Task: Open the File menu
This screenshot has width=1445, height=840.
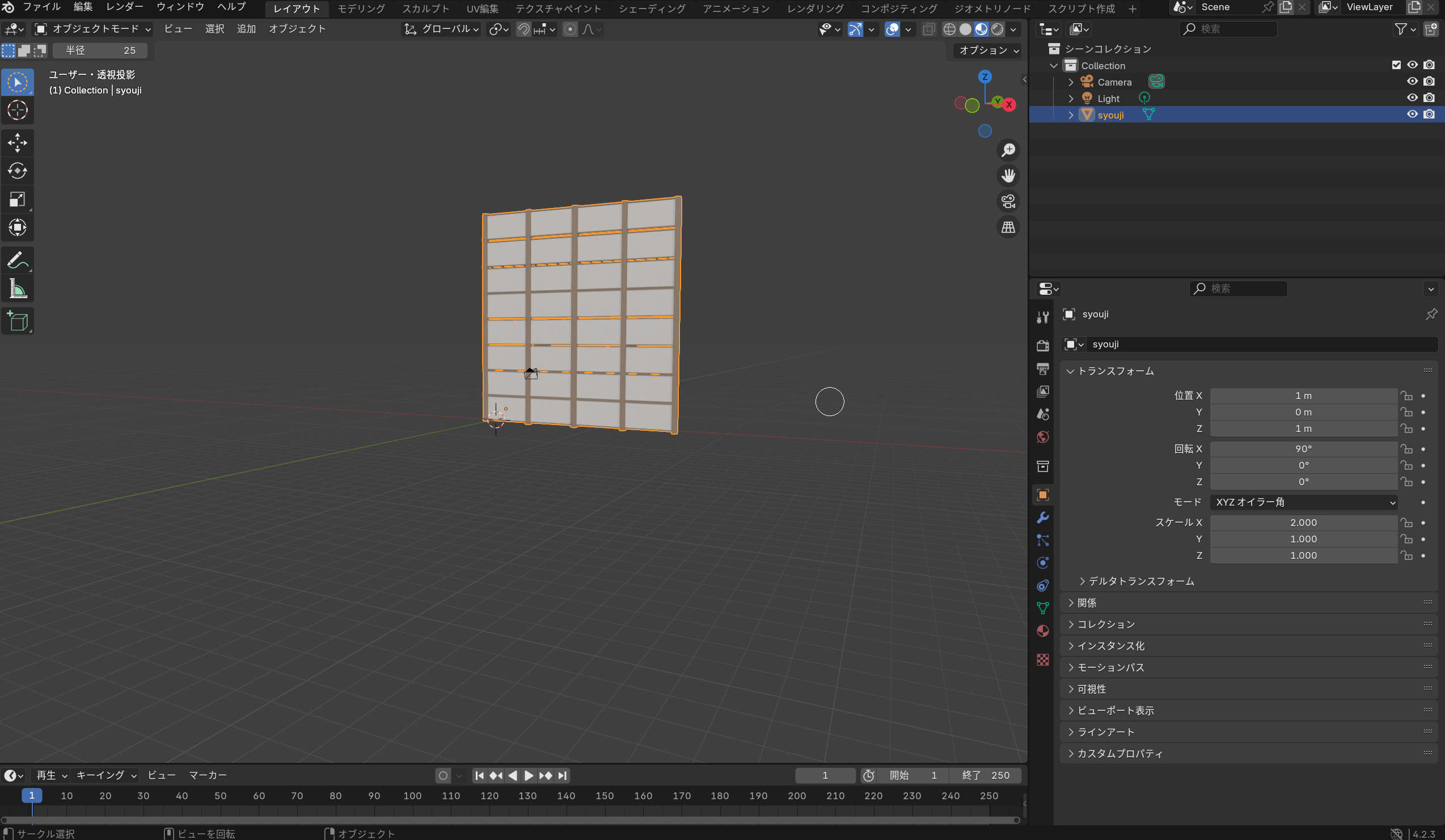Action: [41, 7]
